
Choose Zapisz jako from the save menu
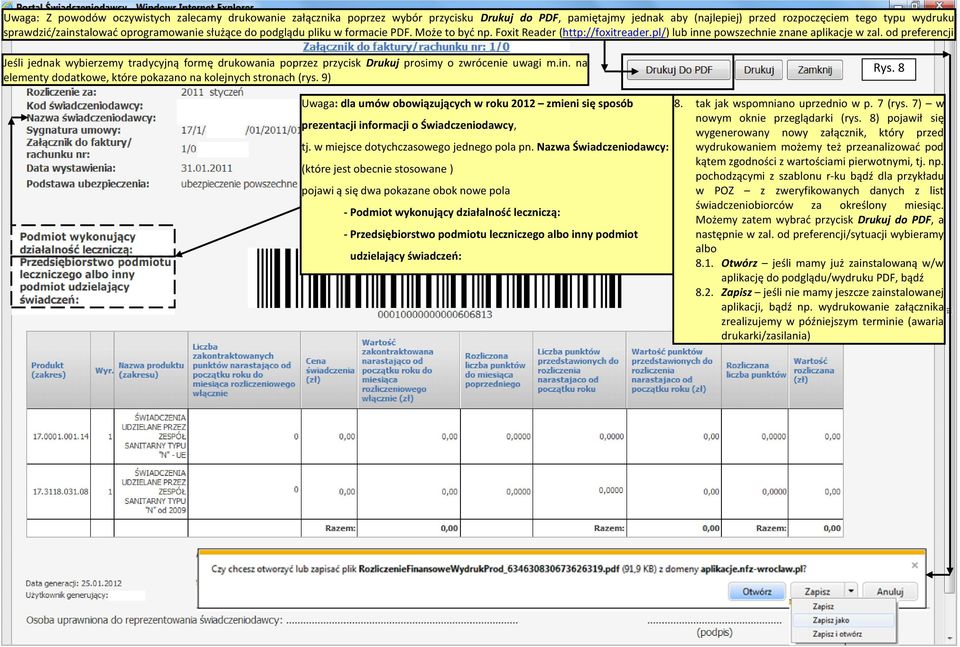[831, 620]
